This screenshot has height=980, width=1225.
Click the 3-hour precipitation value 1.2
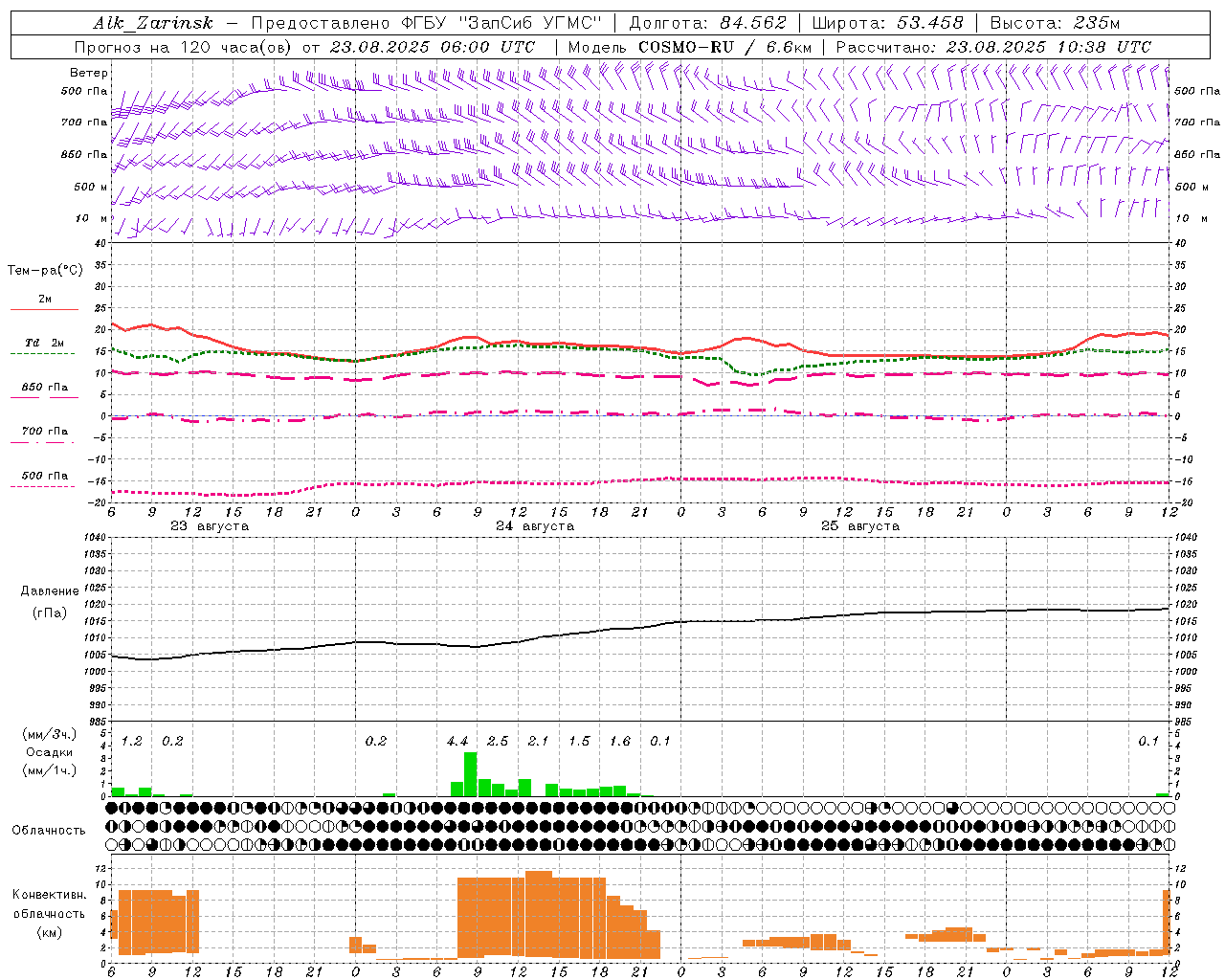click(131, 741)
